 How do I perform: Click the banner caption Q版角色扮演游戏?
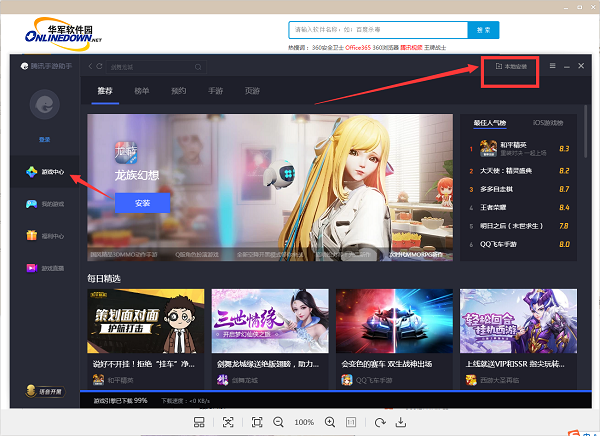197,254
